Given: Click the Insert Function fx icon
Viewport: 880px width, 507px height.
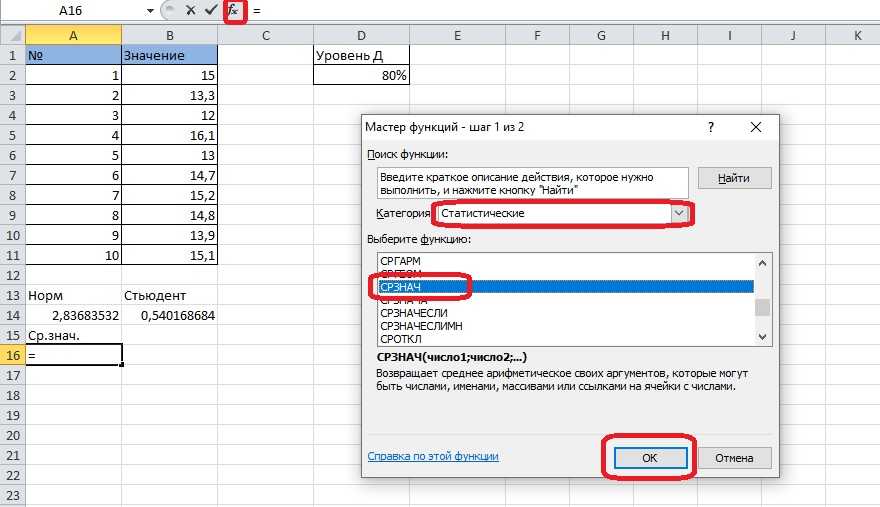Looking at the screenshot, I should tap(233, 11).
